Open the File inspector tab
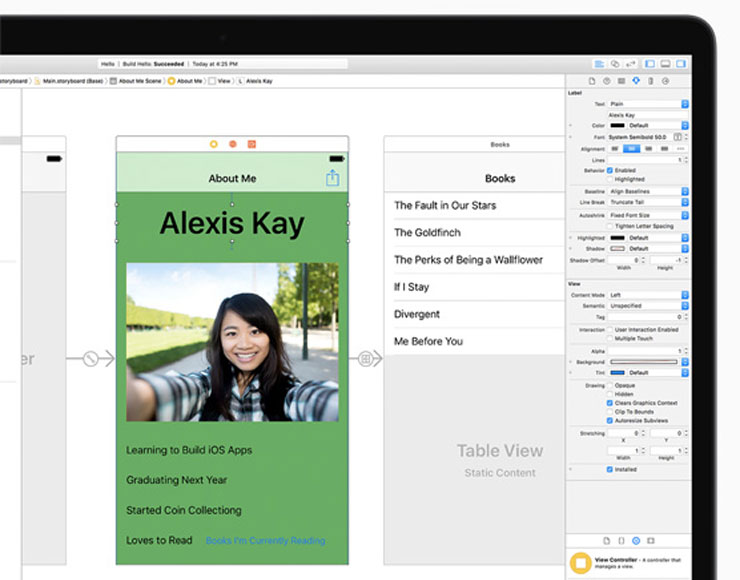 click(592, 81)
